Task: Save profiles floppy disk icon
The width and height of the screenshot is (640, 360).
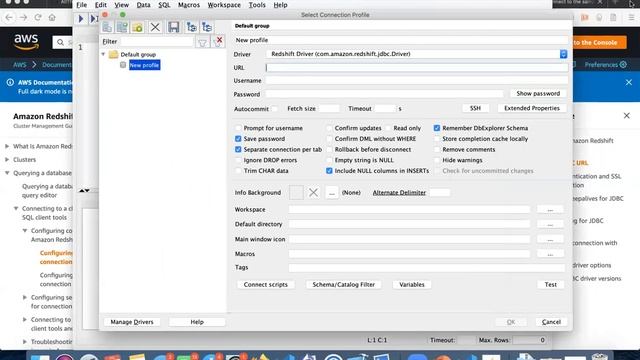Action: coord(173,27)
